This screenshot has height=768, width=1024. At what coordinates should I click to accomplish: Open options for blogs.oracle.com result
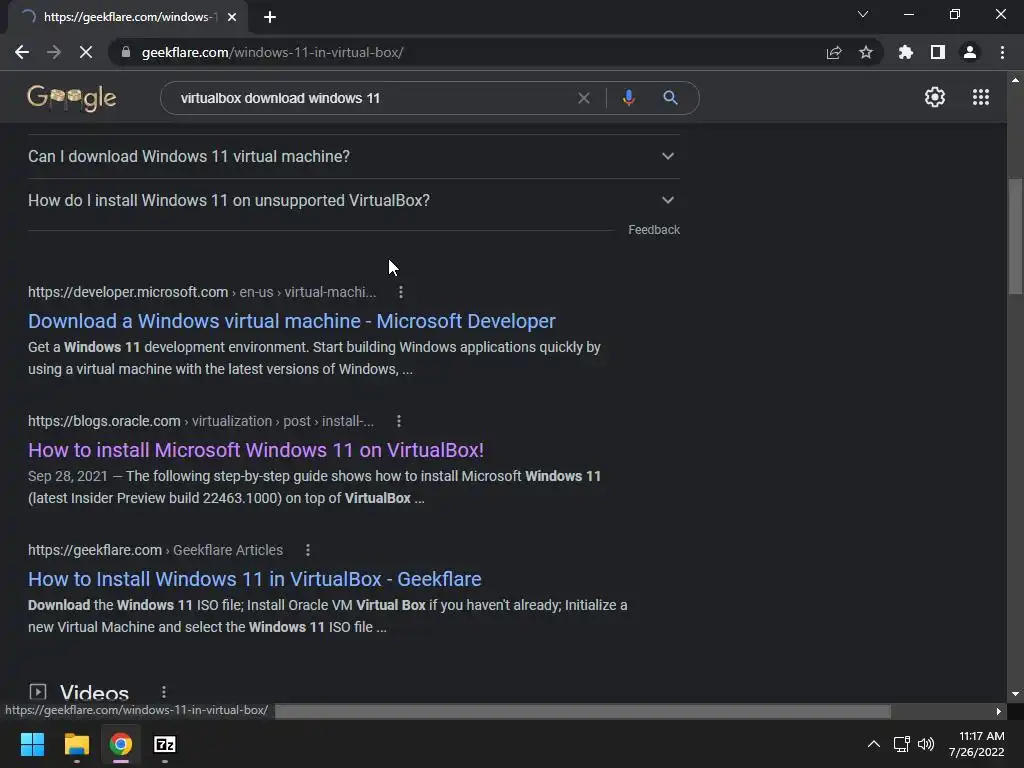[x=398, y=421]
